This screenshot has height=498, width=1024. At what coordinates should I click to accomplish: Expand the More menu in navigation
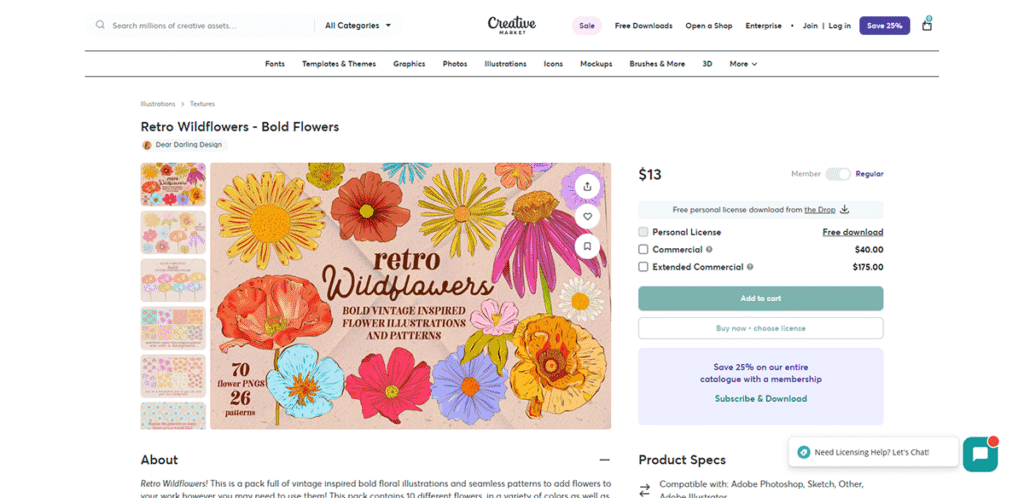click(743, 64)
